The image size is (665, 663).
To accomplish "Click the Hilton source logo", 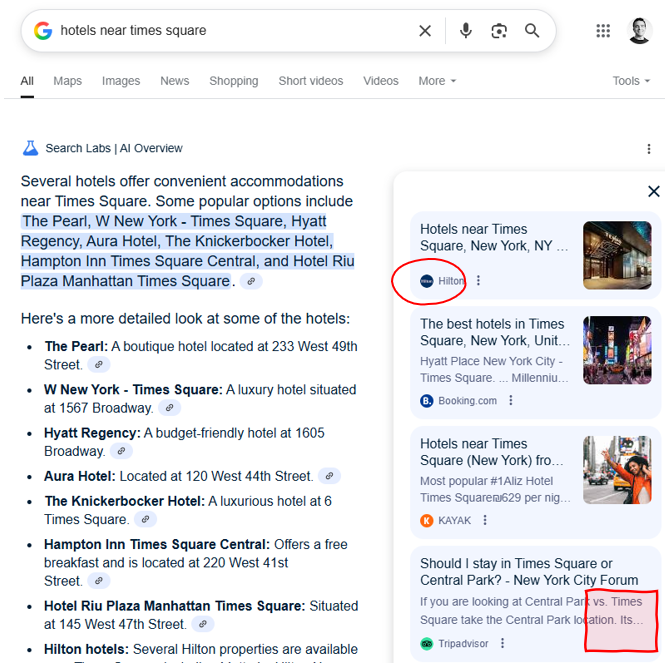I will click(x=427, y=281).
